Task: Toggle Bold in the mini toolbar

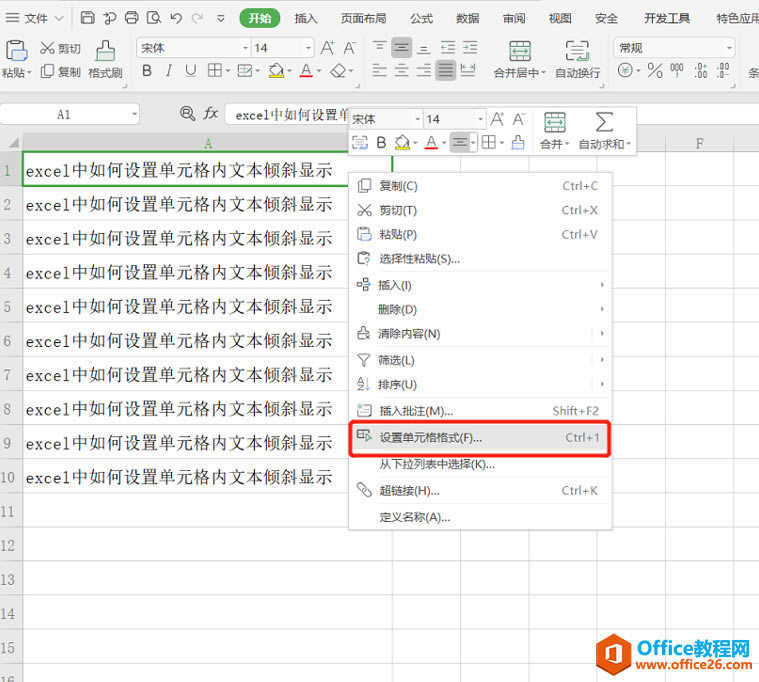Action: [x=381, y=143]
